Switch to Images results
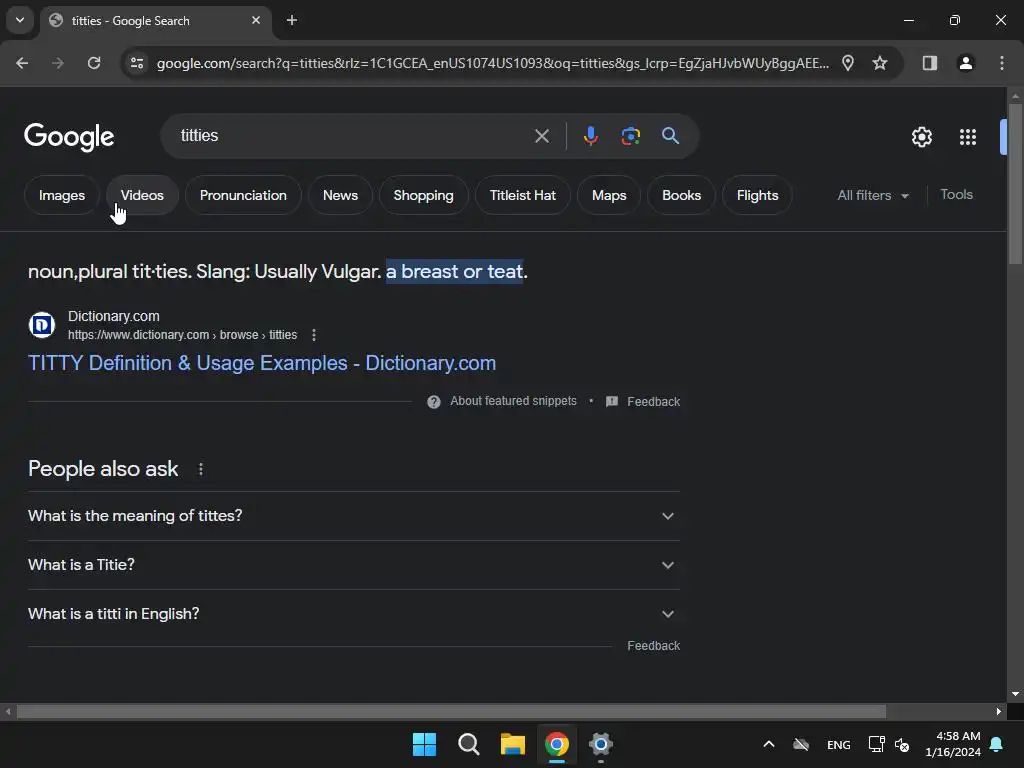Viewport: 1024px width, 768px height. 62,195
